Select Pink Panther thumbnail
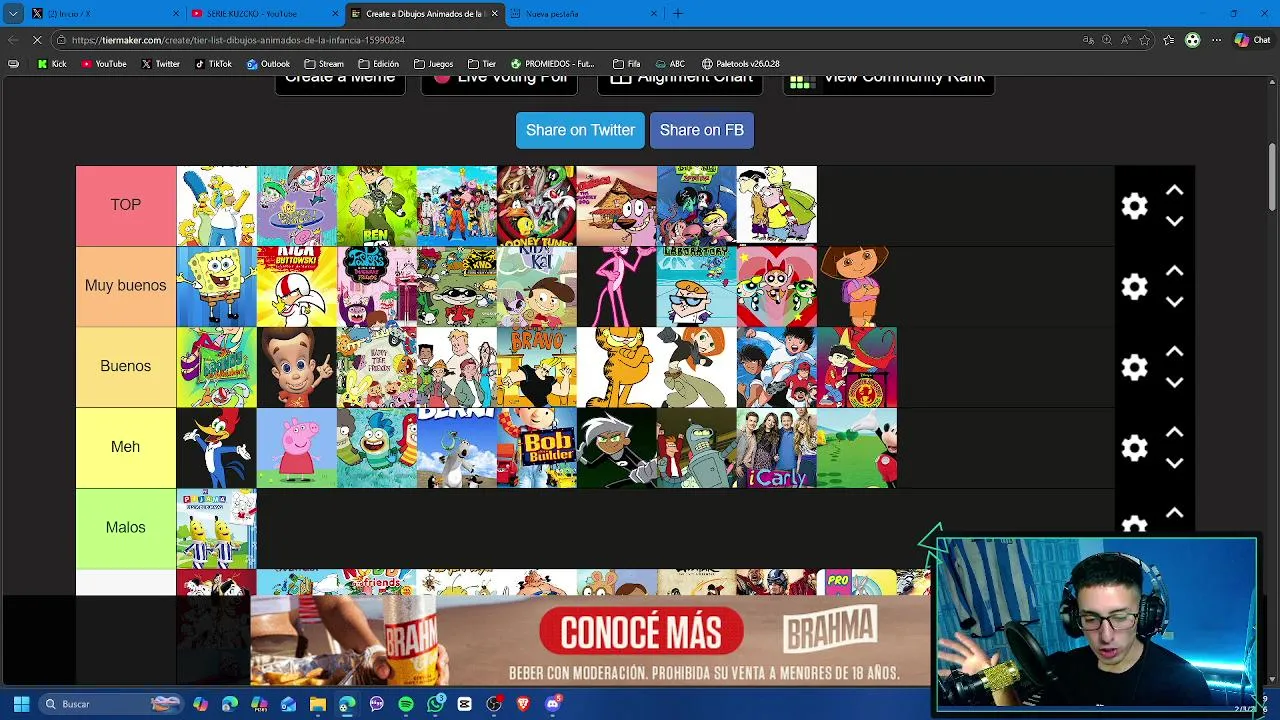This screenshot has width=1280, height=720. pos(617,287)
